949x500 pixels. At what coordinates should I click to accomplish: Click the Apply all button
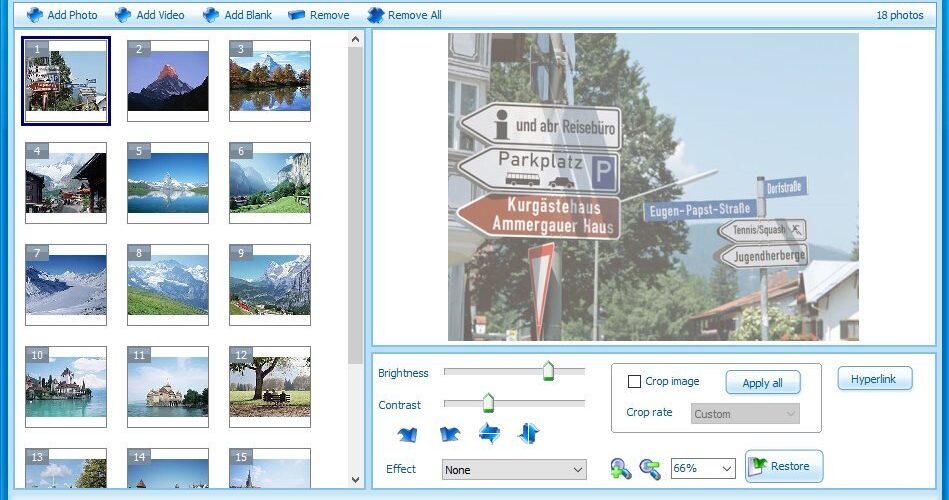coord(763,383)
